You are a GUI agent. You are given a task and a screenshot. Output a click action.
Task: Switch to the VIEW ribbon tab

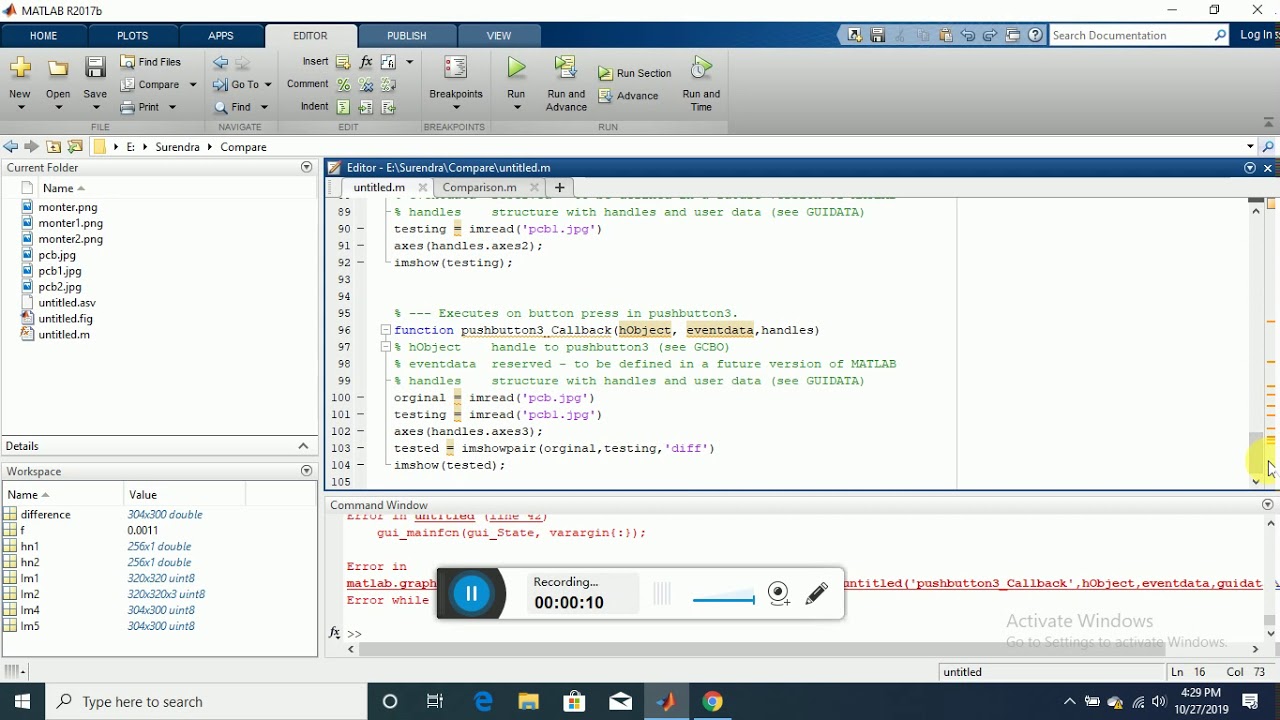[x=498, y=36]
